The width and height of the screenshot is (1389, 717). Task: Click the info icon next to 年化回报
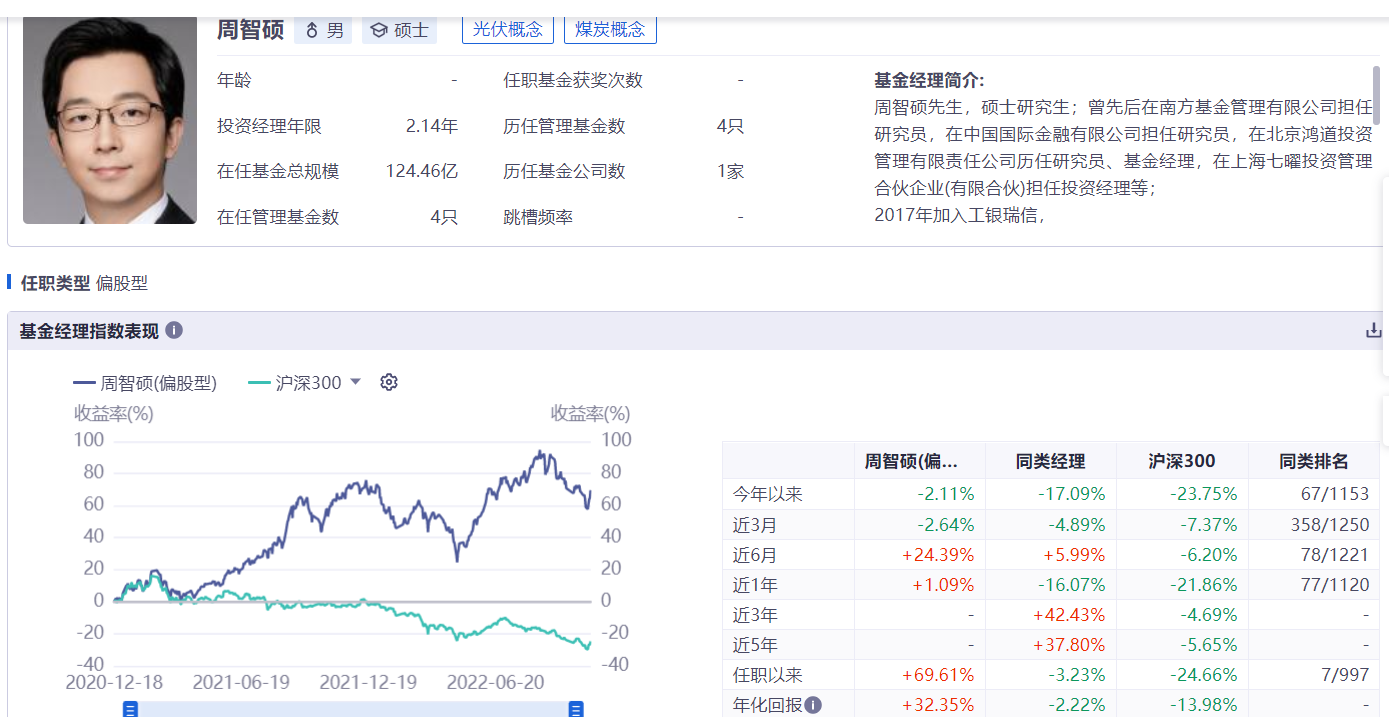point(813,705)
